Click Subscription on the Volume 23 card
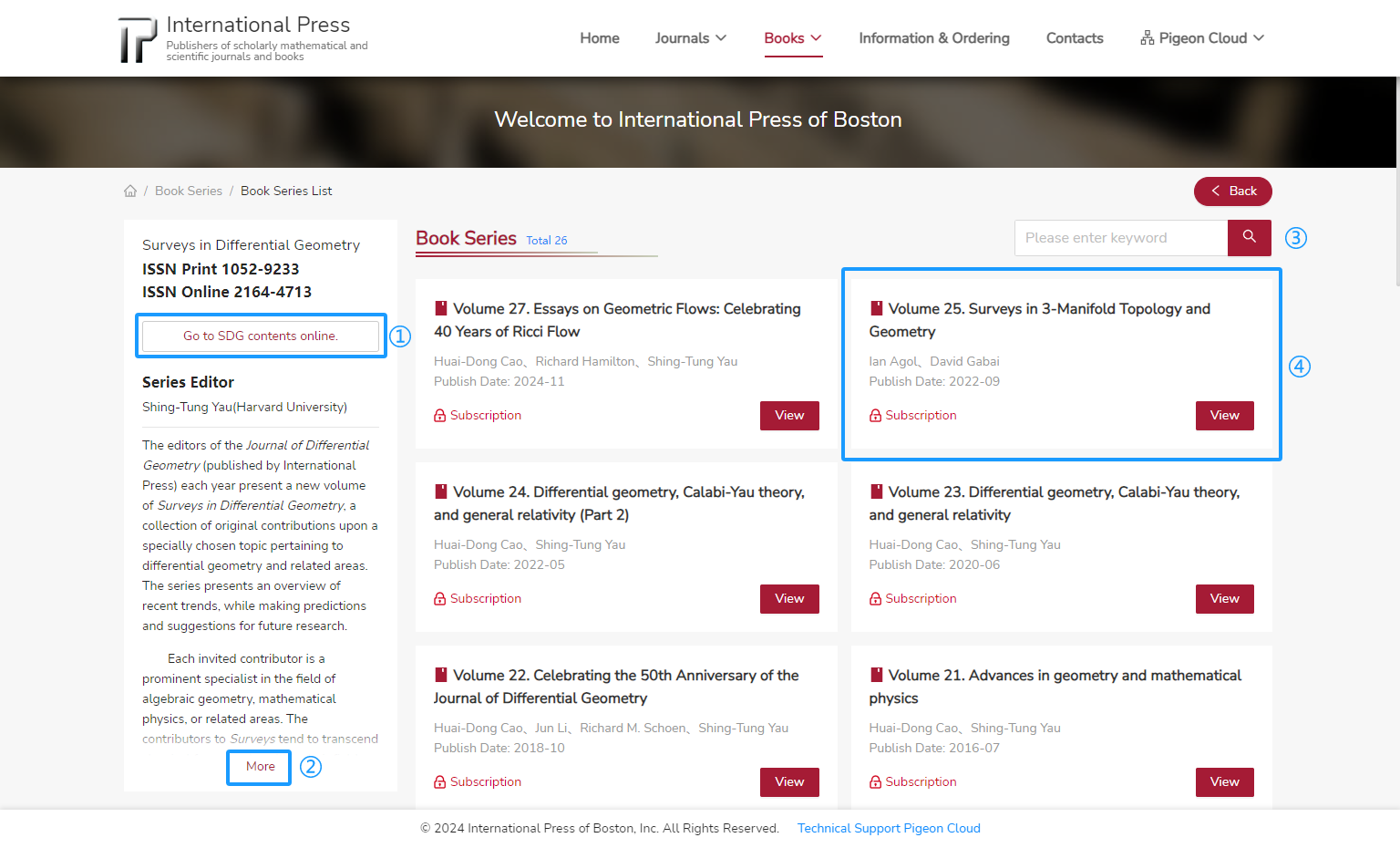The width and height of the screenshot is (1400, 848). pyautogui.click(x=921, y=599)
